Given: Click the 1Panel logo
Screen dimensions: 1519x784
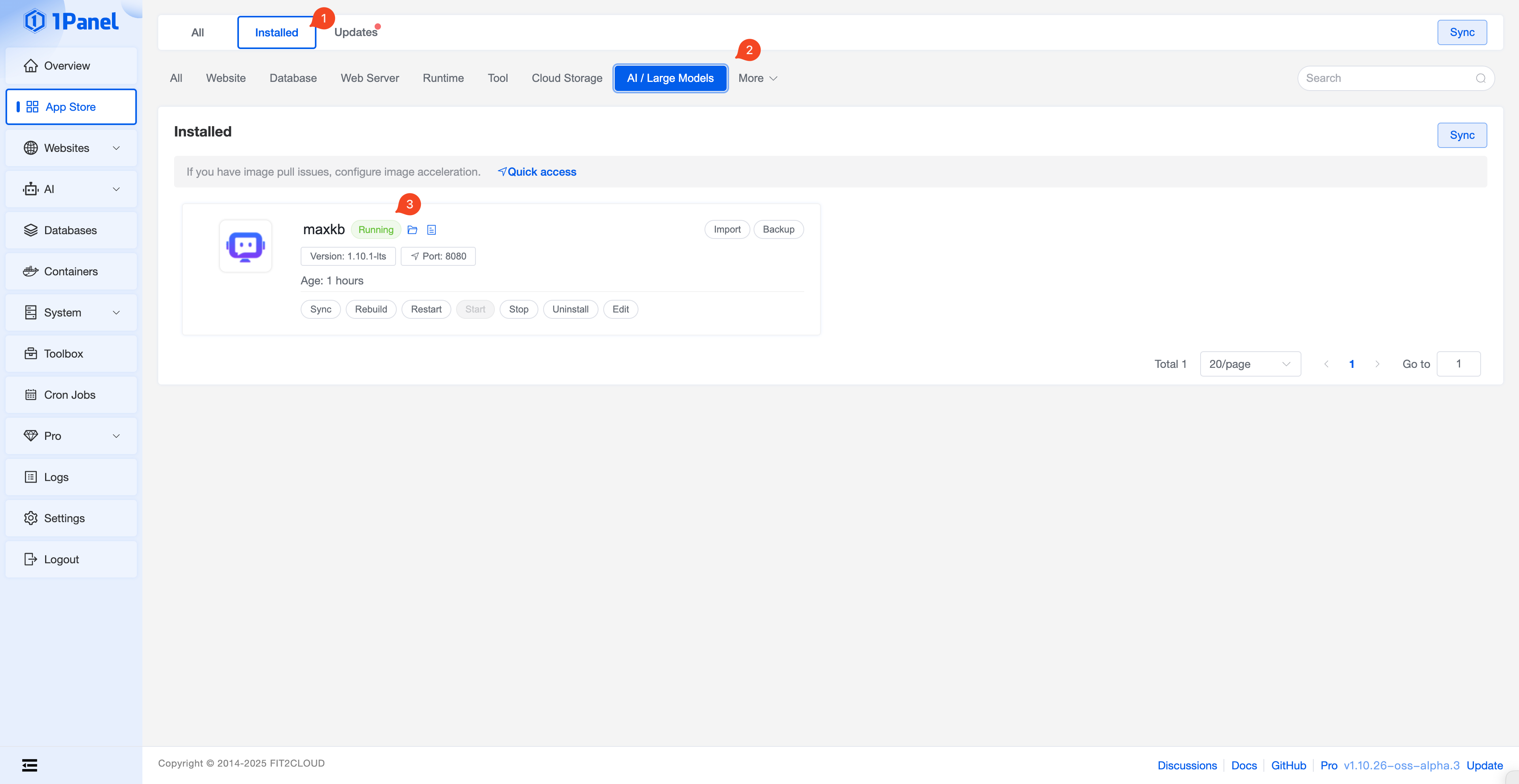Looking at the screenshot, I should tap(71, 21).
